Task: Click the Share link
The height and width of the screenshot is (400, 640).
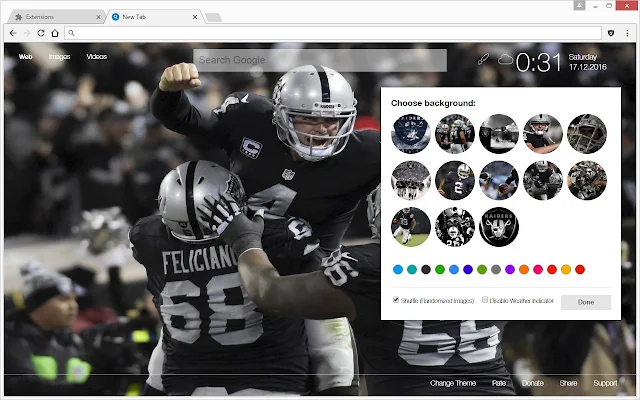Action: pos(568,383)
